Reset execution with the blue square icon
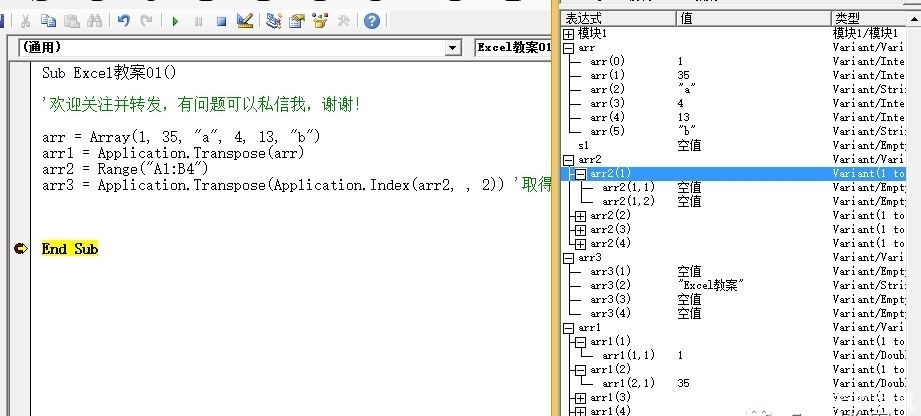 pyautogui.click(x=221, y=22)
